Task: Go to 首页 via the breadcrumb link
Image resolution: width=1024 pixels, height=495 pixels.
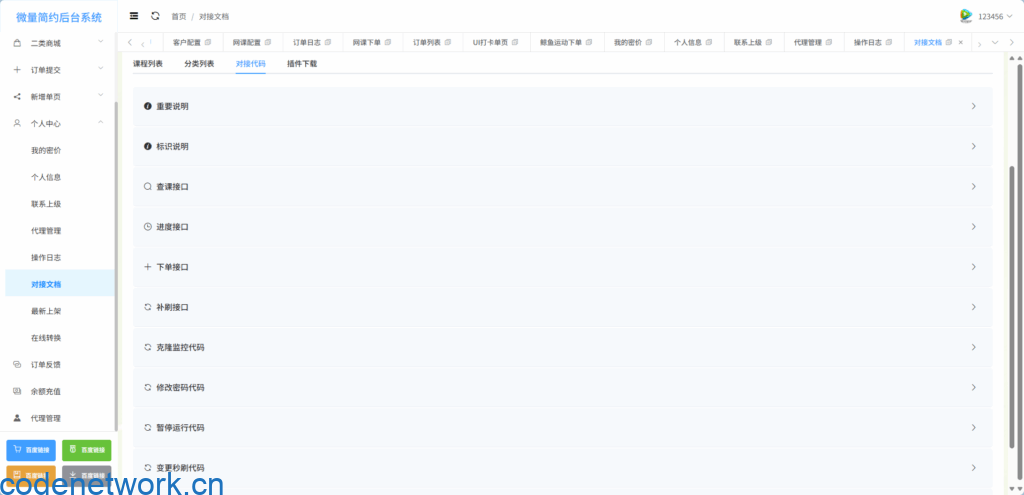Action: click(178, 17)
